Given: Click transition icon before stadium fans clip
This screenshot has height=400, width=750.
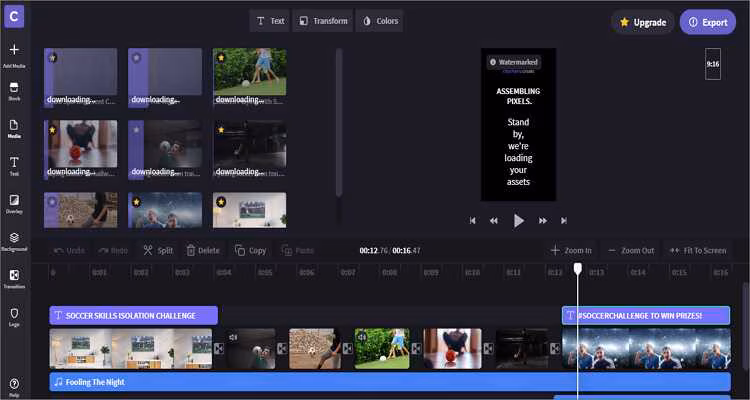Looking at the screenshot, I should 555,348.
